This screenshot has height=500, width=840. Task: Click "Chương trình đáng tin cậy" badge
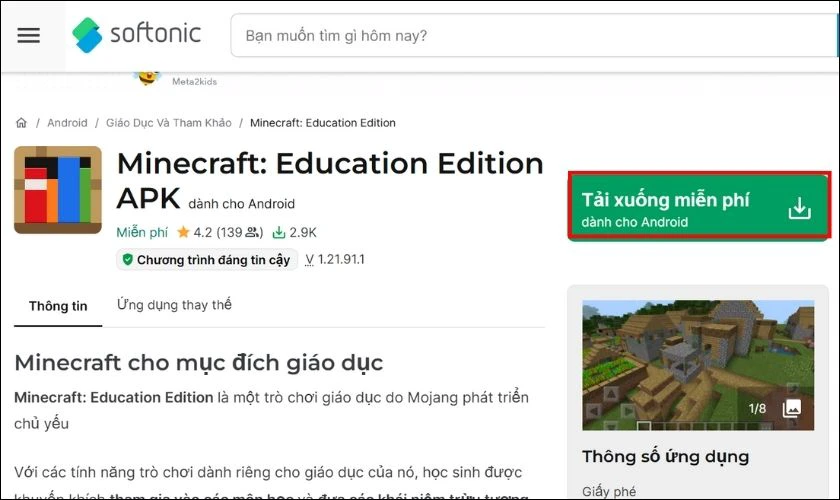coord(207,260)
